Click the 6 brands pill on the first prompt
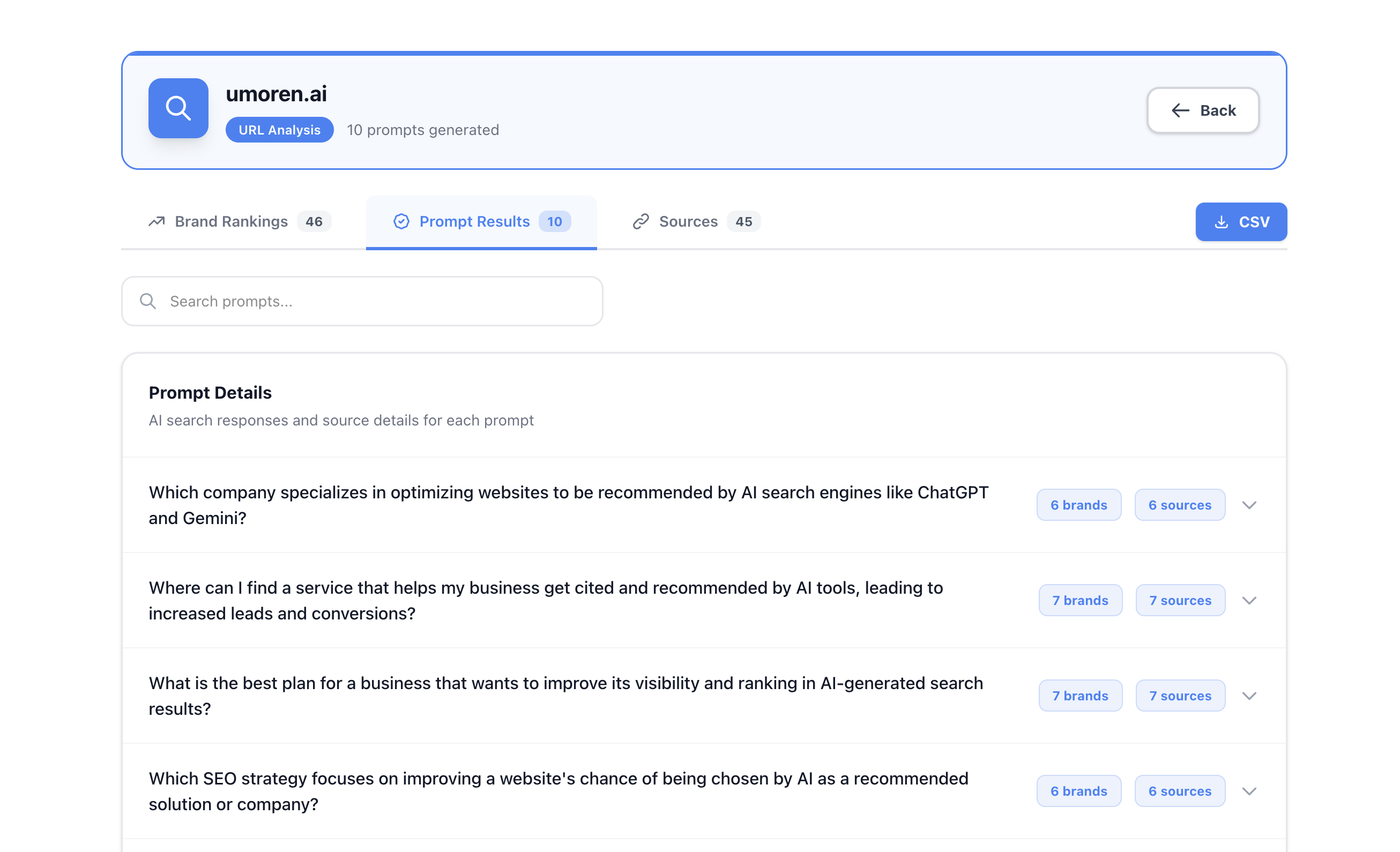Screen dimensions: 1400x852 (1078, 505)
